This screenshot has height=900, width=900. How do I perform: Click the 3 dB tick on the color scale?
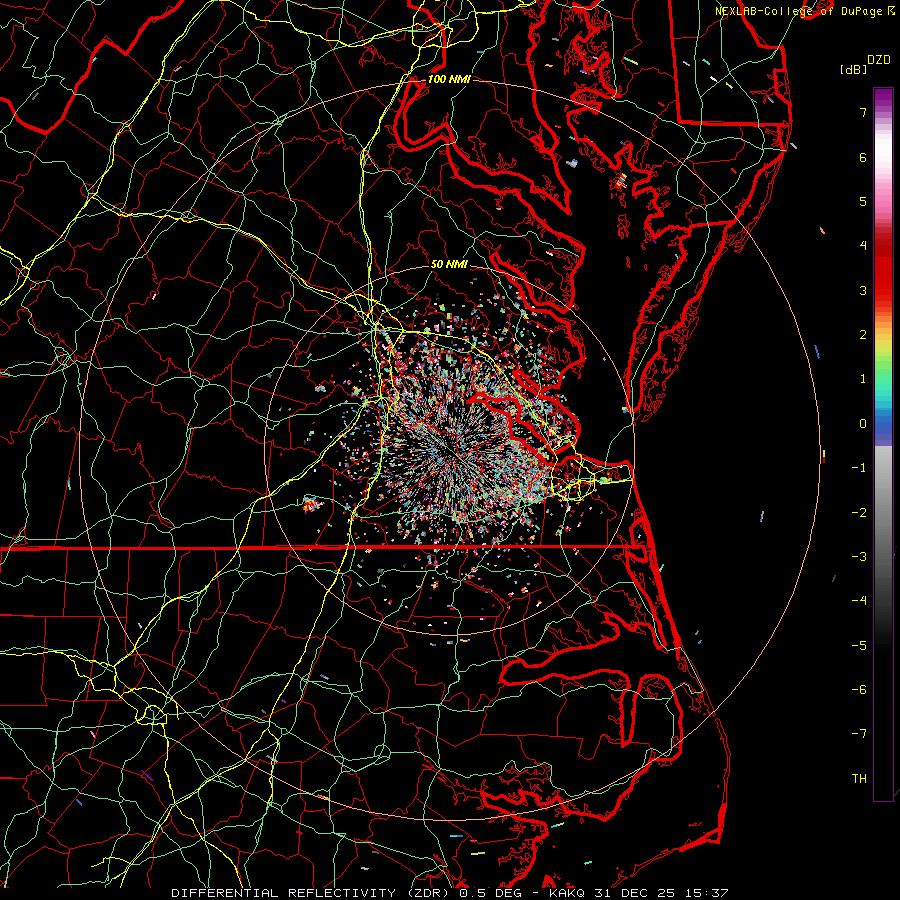coord(863,290)
